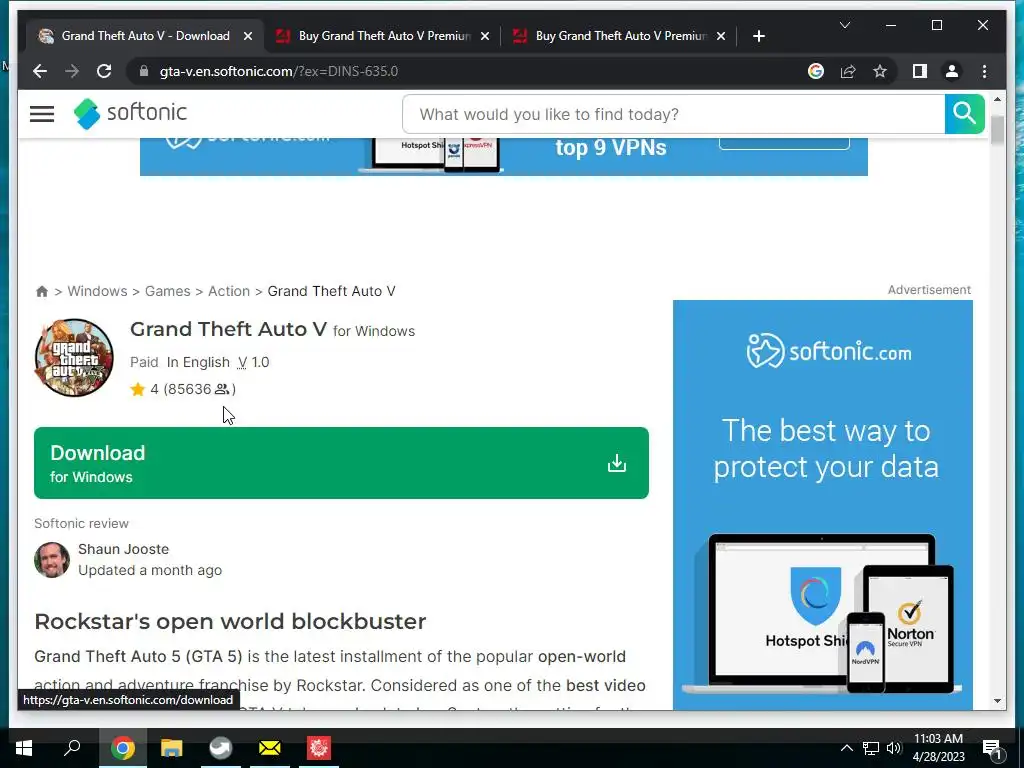Screen dimensions: 1024x768
Task: Open File Explorer from taskbar
Action: (x=172, y=748)
